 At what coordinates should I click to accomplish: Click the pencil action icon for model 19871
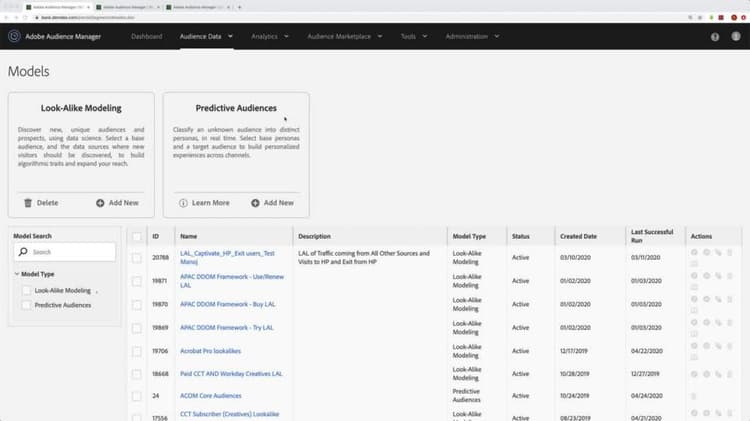click(x=718, y=276)
